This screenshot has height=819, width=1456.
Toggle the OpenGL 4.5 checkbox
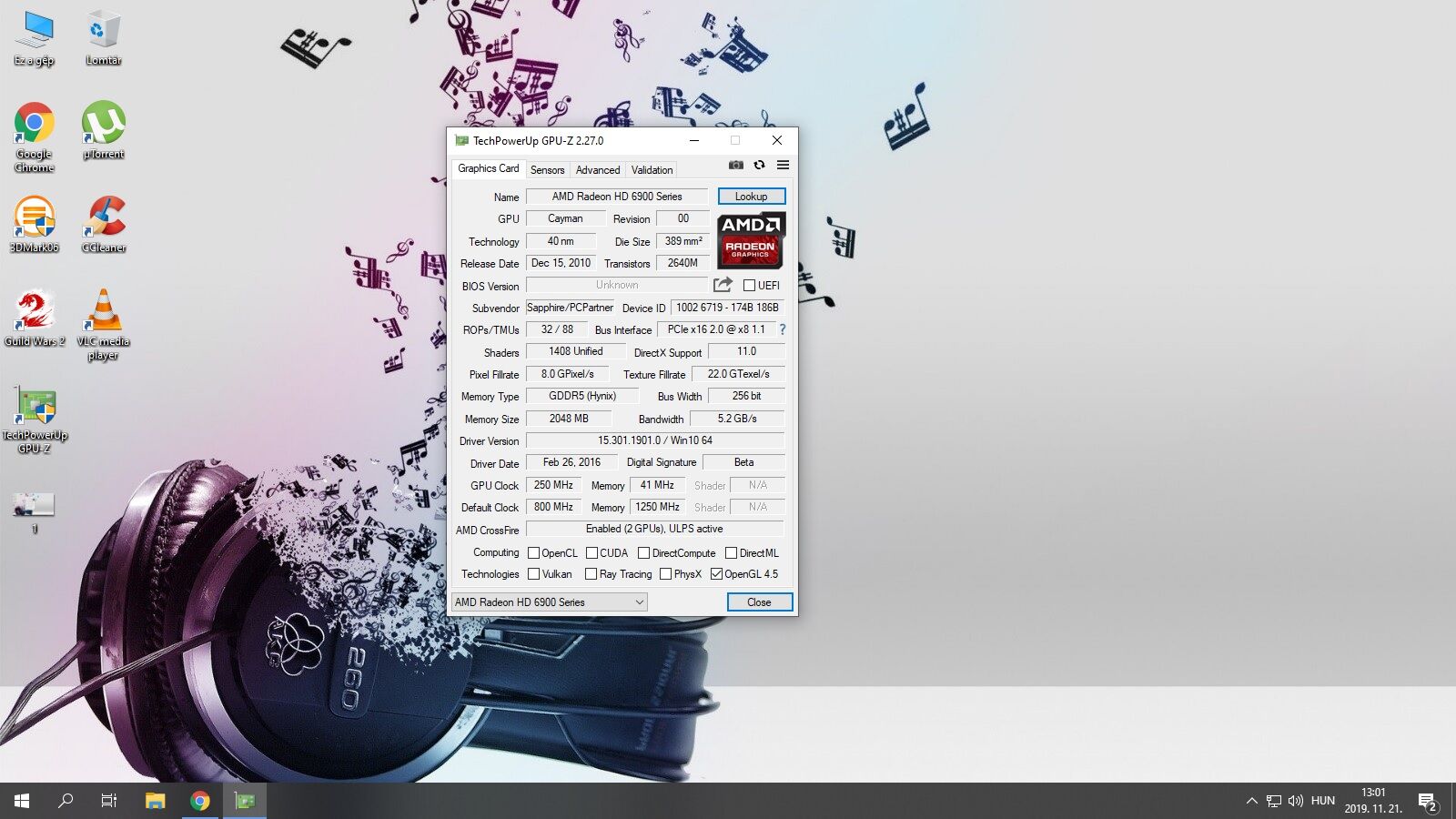tap(716, 573)
